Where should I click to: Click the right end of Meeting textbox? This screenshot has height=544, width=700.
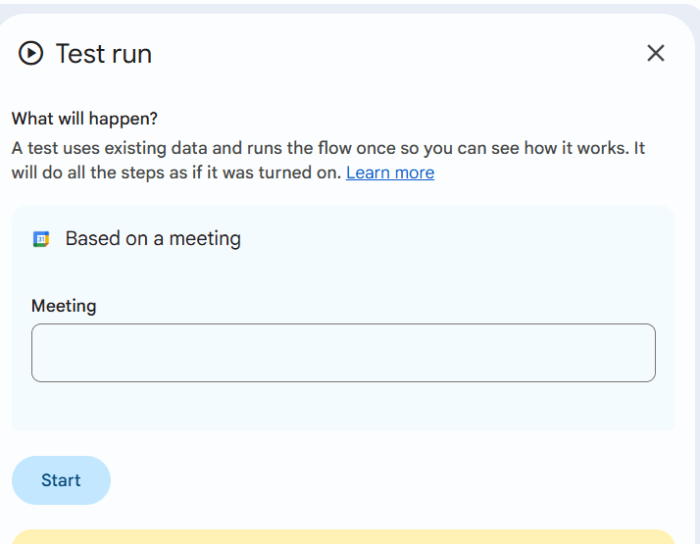click(x=645, y=353)
